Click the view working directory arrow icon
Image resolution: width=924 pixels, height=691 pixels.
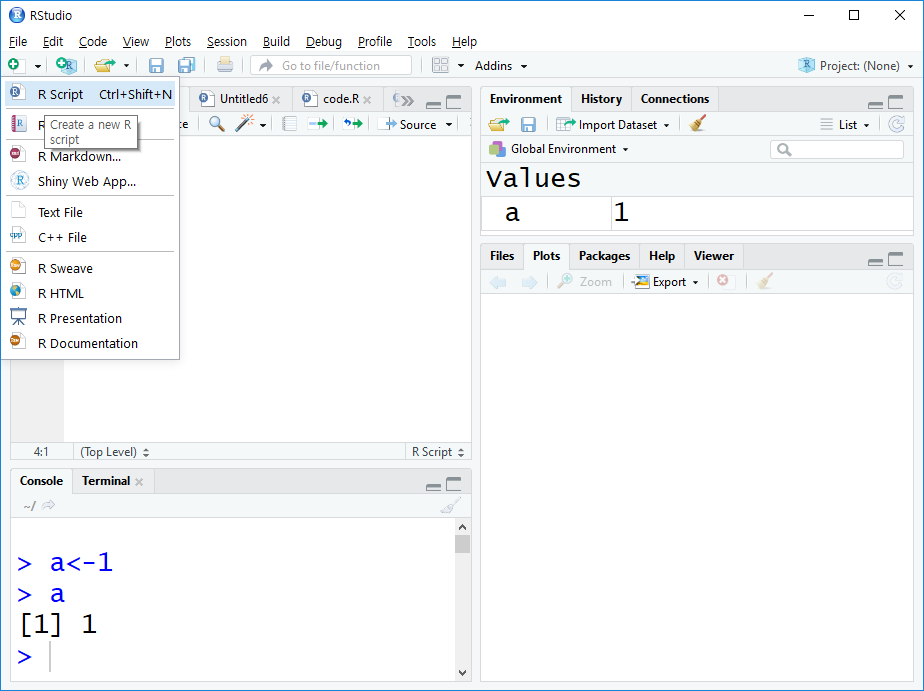pyautogui.click(x=48, y=505)
